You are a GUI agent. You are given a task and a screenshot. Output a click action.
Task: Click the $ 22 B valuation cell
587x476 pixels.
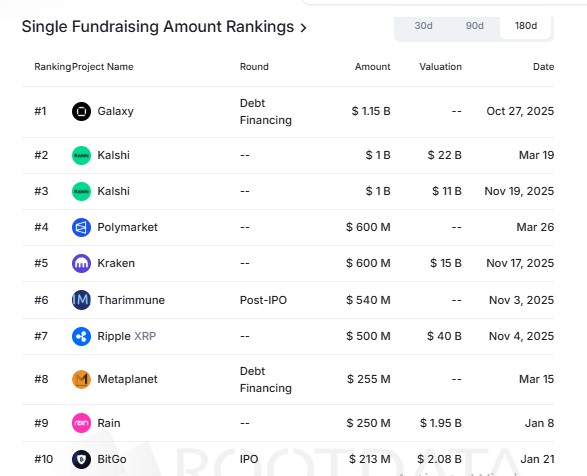tap(444, 155)
